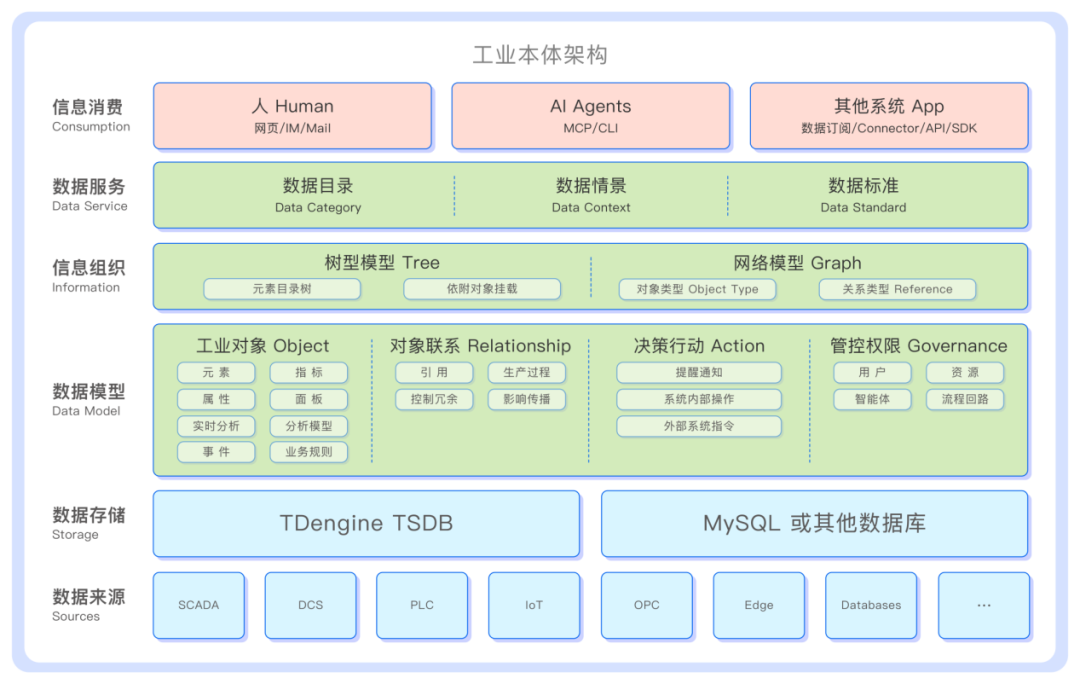Click the 人 Human consumption box
1080x684 pixels.
293,116
